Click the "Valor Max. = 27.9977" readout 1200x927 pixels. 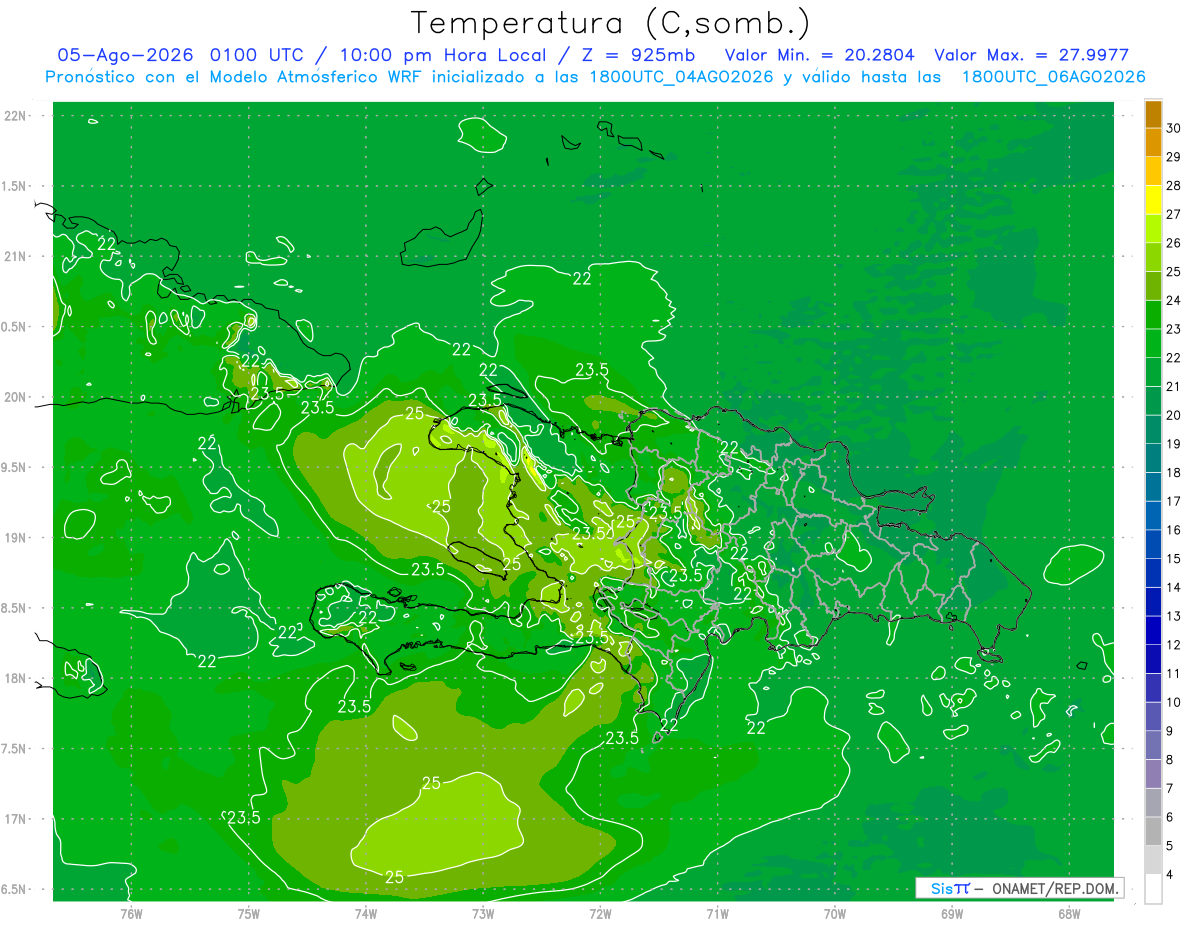point(1030,55)
